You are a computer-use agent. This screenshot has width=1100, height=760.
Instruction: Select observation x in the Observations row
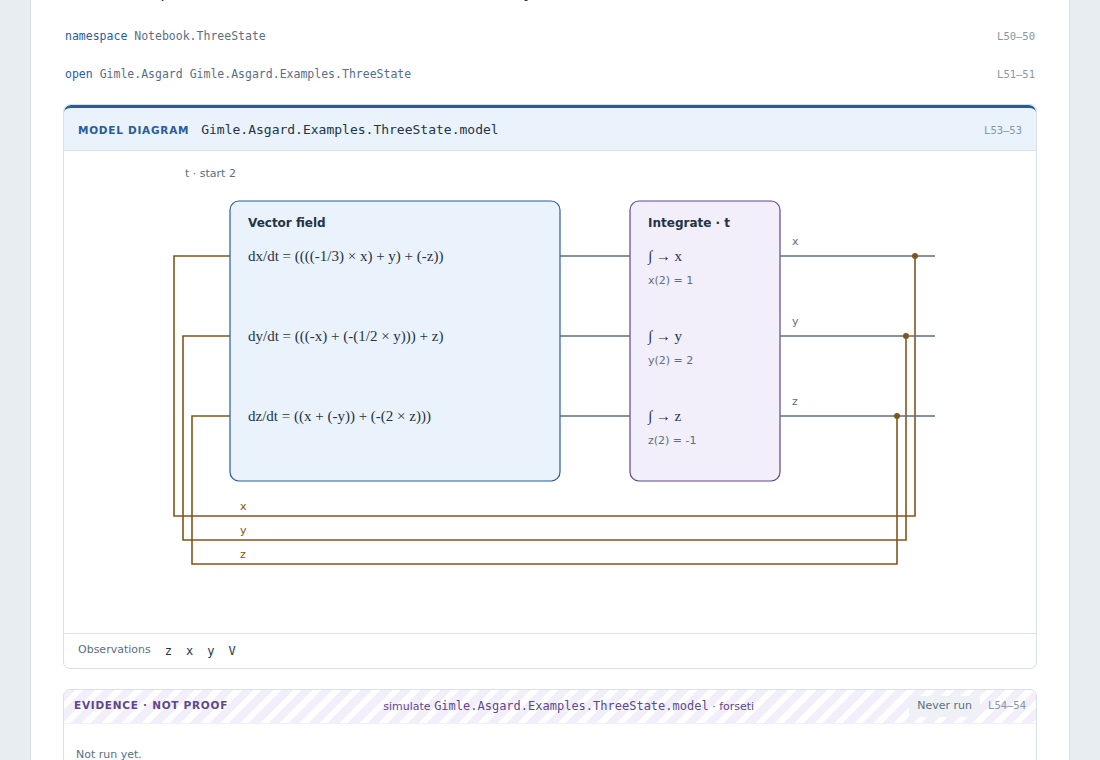click(189, 651)
